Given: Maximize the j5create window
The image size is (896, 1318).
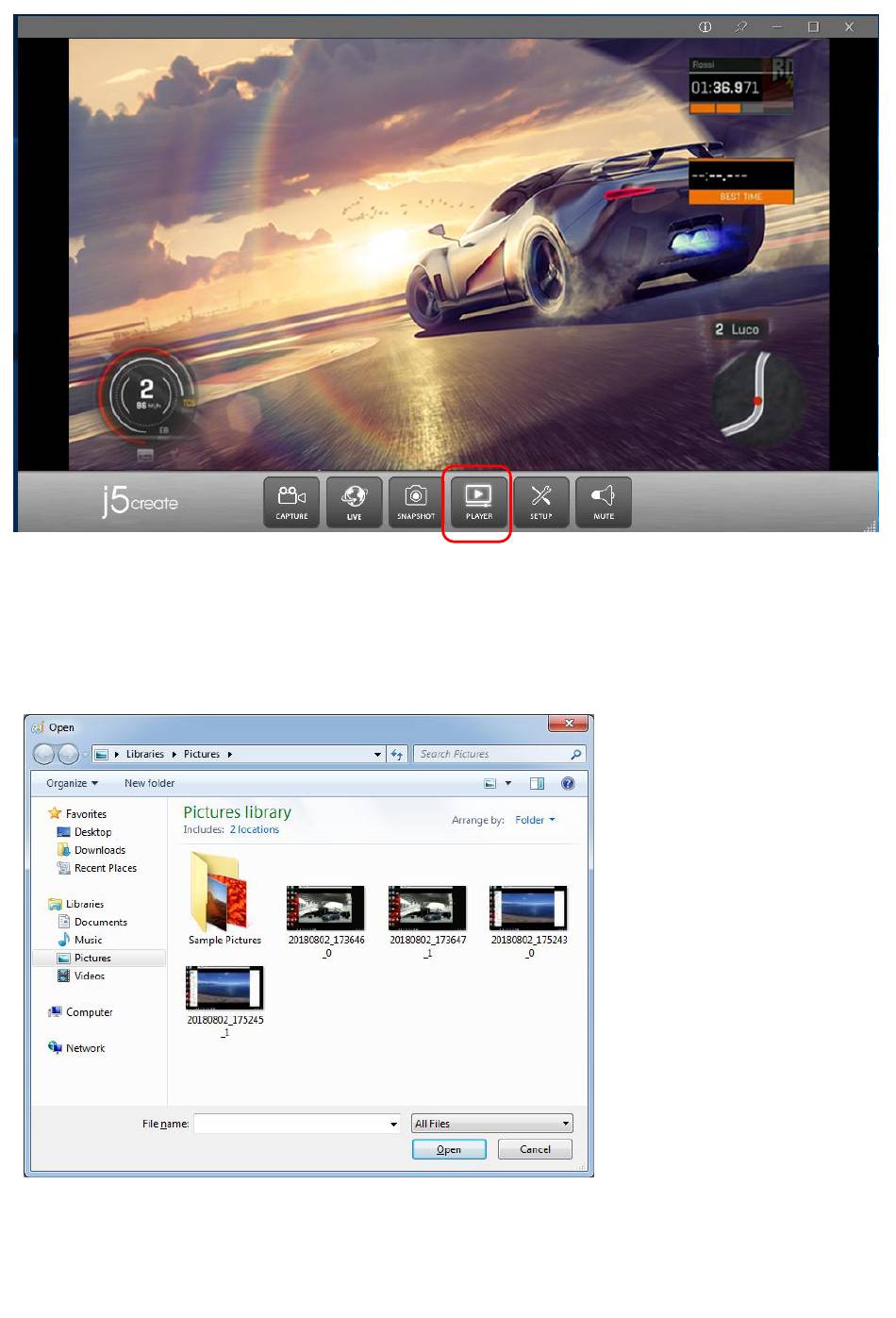Looking at the screenshot, I should pos(813,27).
